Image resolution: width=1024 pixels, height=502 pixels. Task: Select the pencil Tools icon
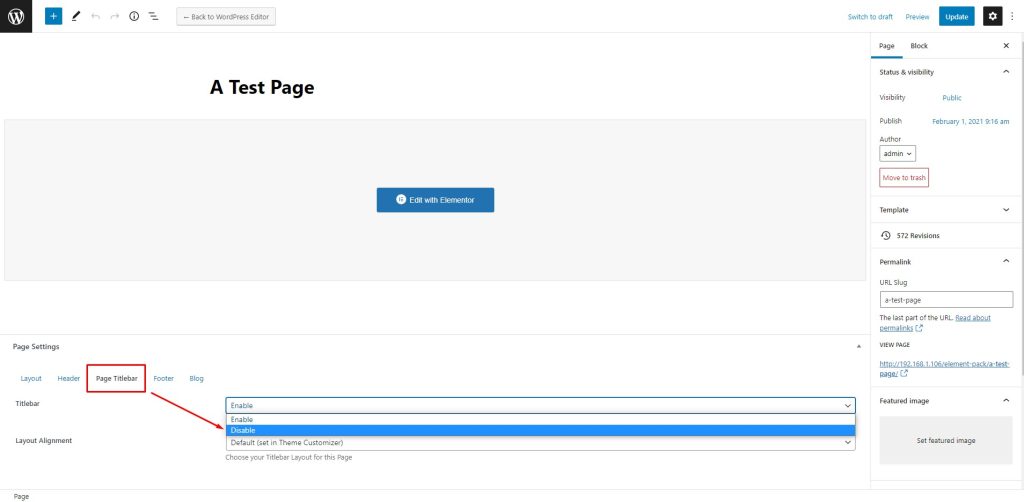click(76, 16)
